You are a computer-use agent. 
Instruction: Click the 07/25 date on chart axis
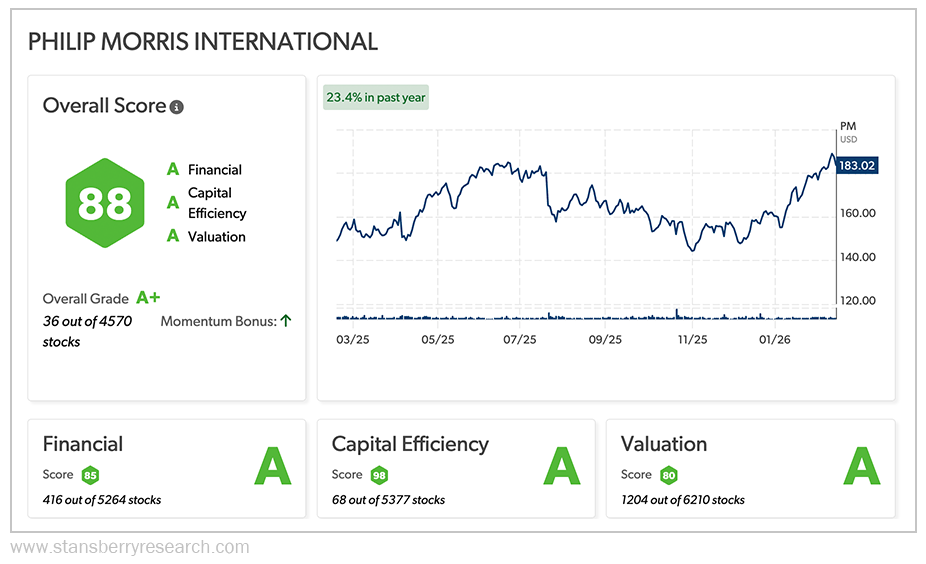click(x=520, y=340)
